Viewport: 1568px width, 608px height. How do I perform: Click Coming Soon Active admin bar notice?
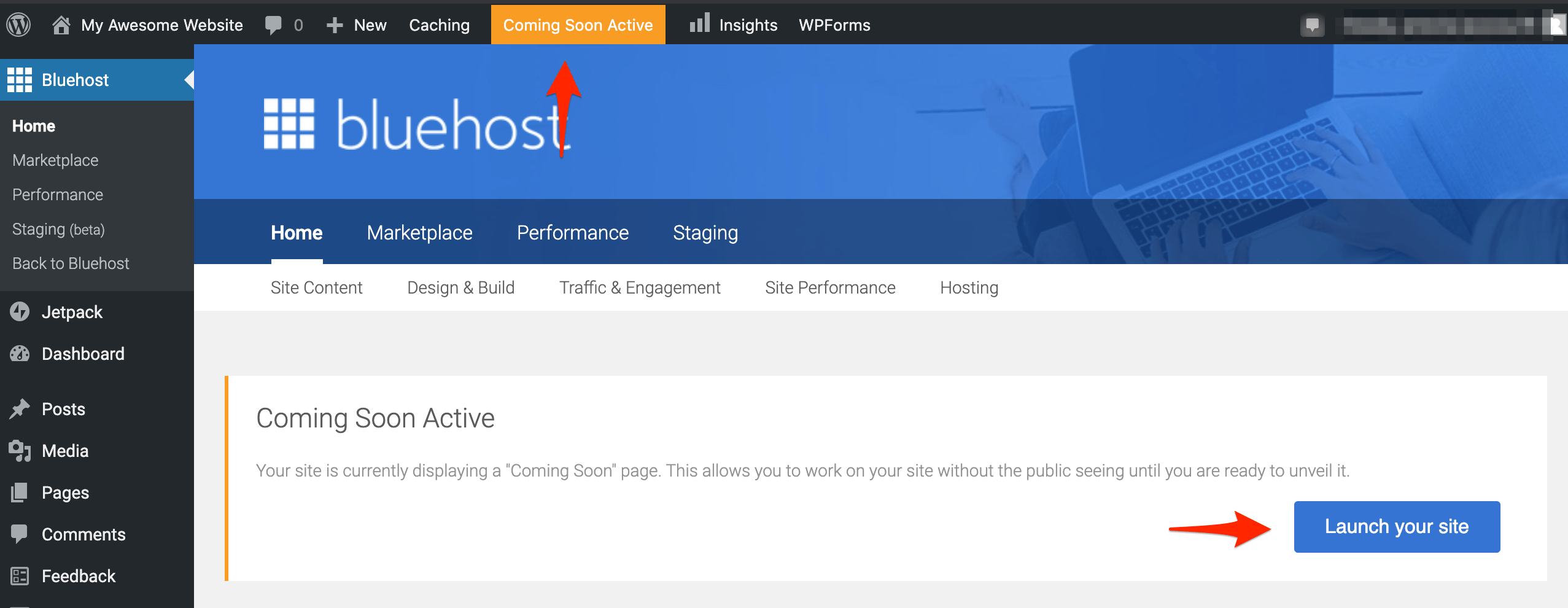pyautogui.click(x=578, y=25)
